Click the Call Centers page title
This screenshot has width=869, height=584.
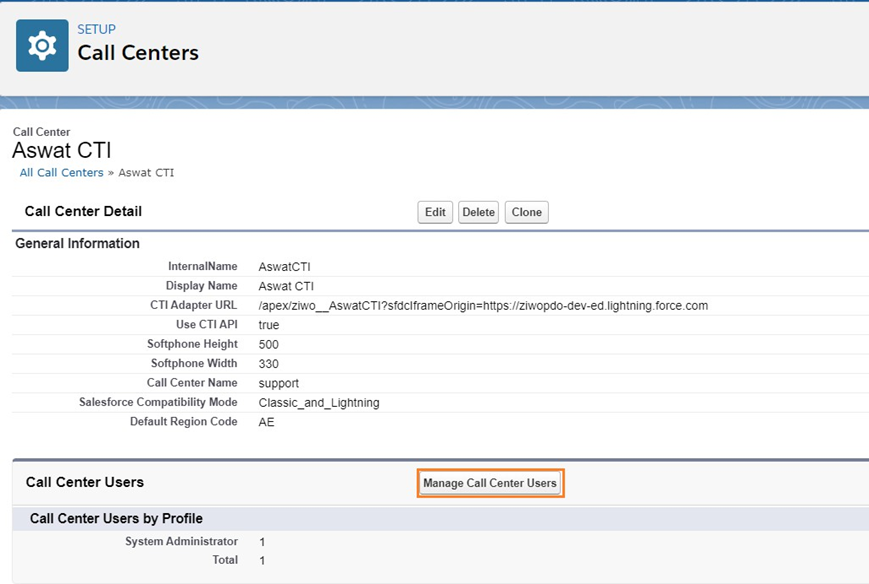coord(138,53)
